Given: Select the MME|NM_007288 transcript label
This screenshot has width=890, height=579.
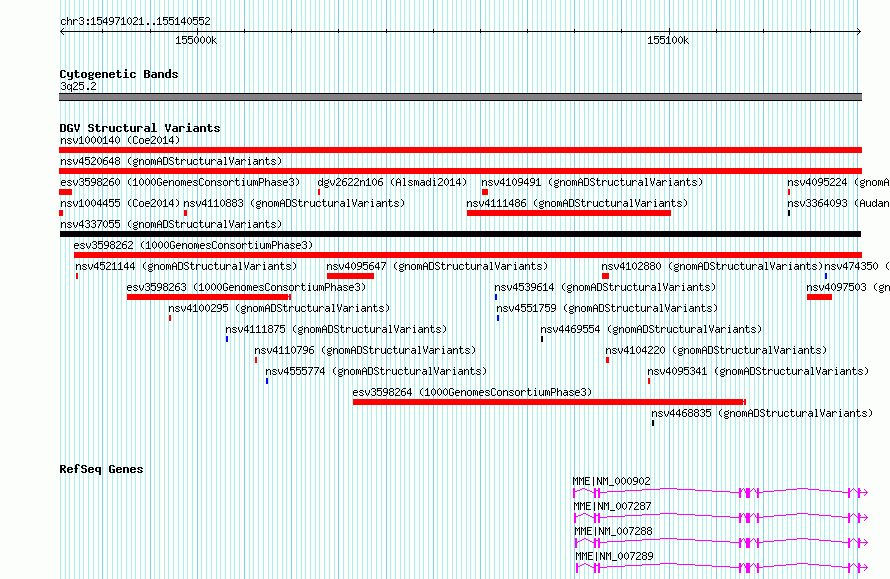Looking at the screenshot, I should 614,531.
